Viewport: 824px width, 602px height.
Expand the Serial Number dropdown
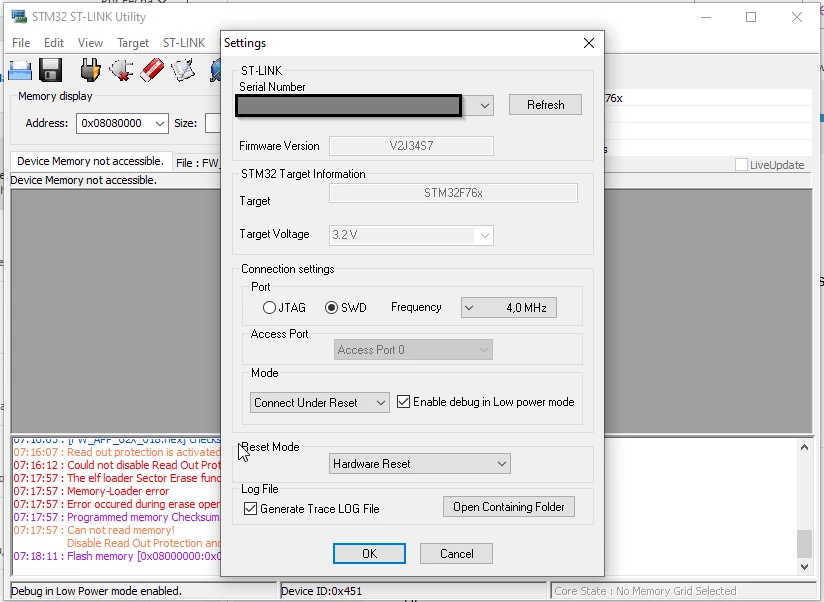pos(485,106)
